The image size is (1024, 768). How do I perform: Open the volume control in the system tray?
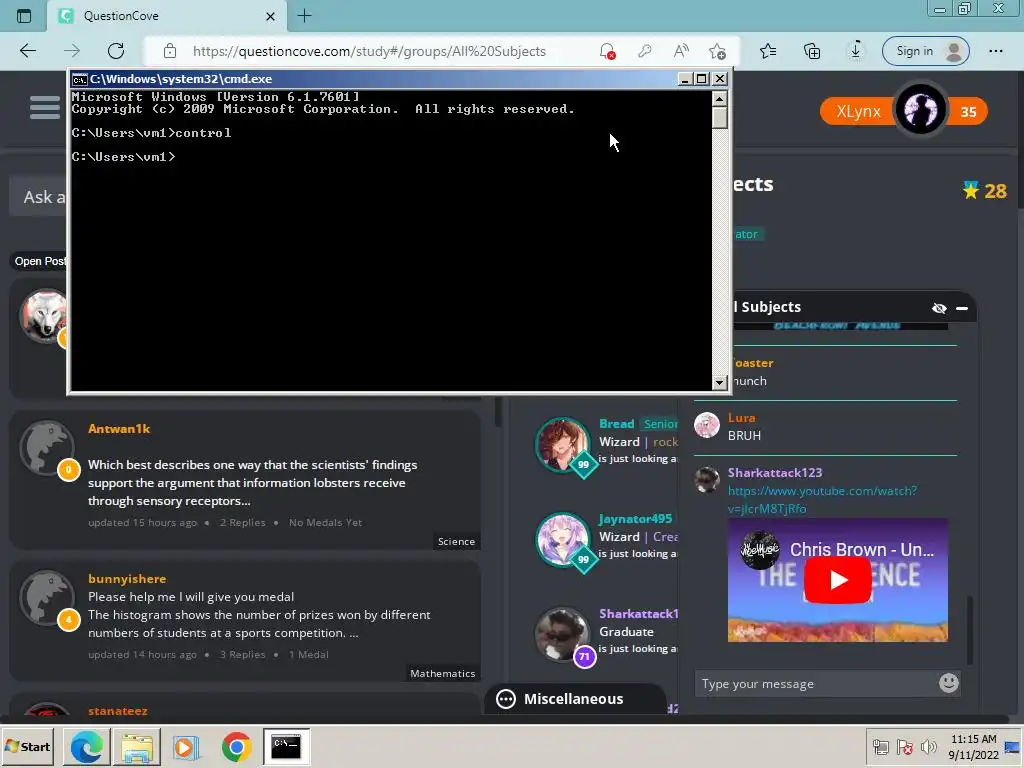point(928,746)
